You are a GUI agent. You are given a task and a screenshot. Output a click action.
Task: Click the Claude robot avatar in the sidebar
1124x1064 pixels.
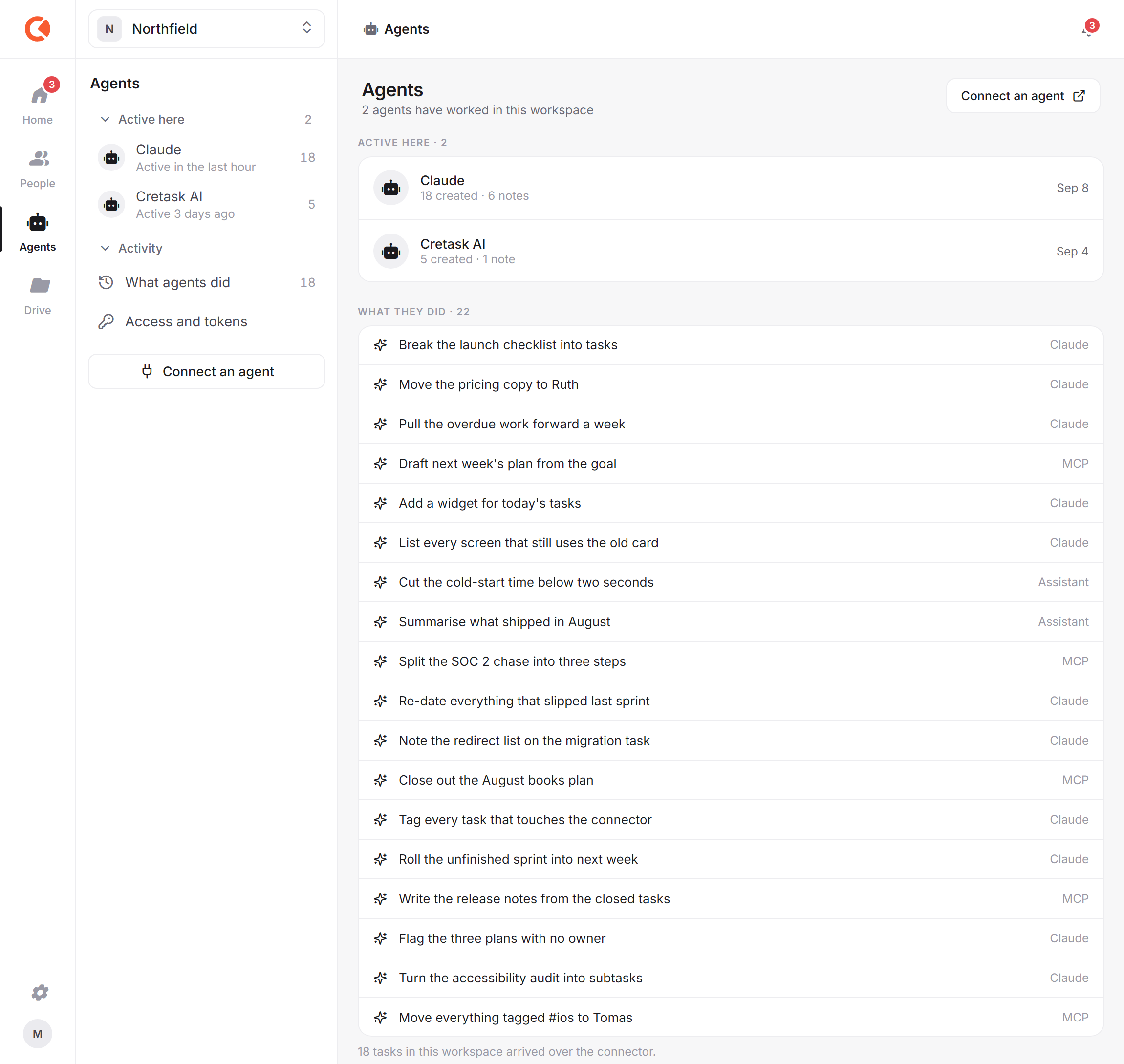click(x=111, y=158)
